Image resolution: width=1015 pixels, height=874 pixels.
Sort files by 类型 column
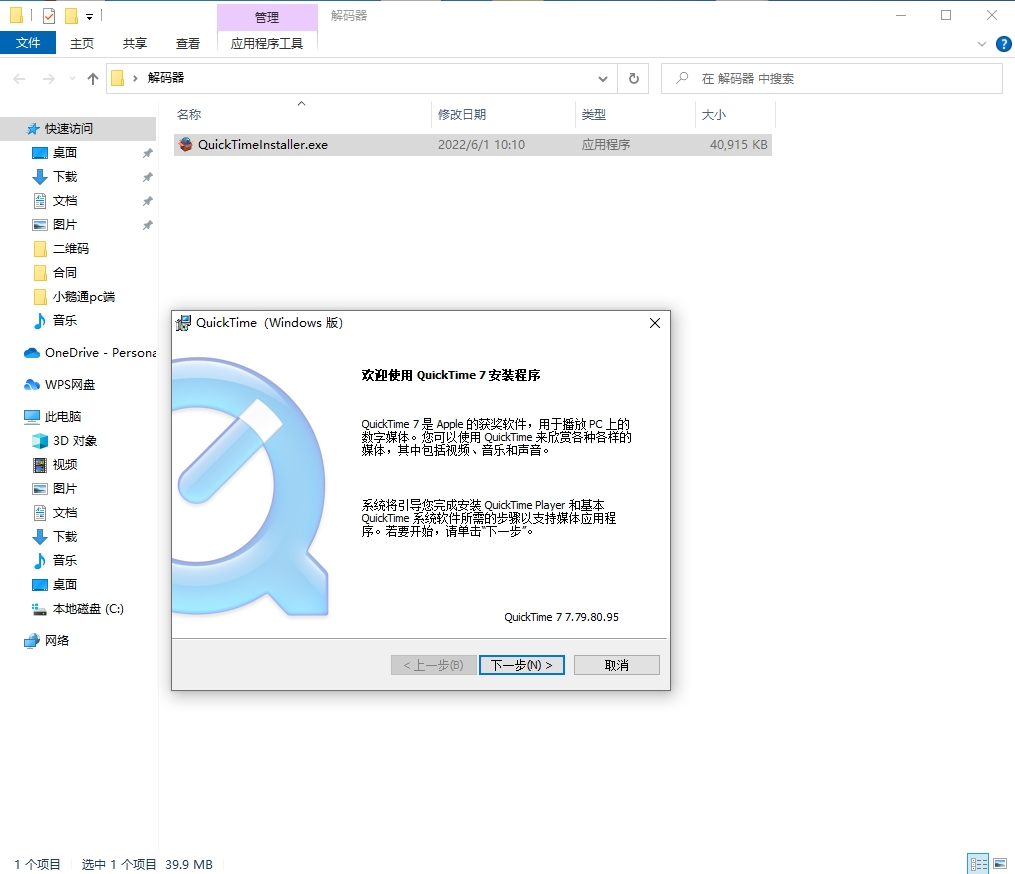click(635, 115)
